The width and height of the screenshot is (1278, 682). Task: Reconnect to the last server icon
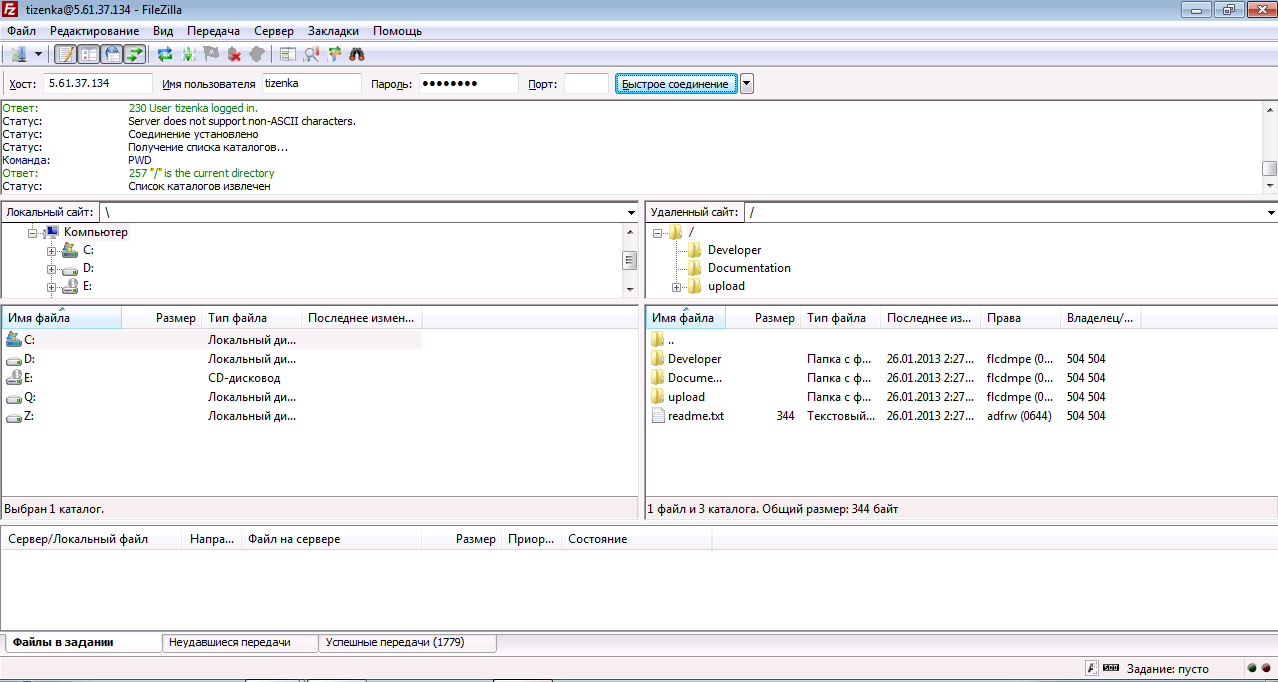257,54
